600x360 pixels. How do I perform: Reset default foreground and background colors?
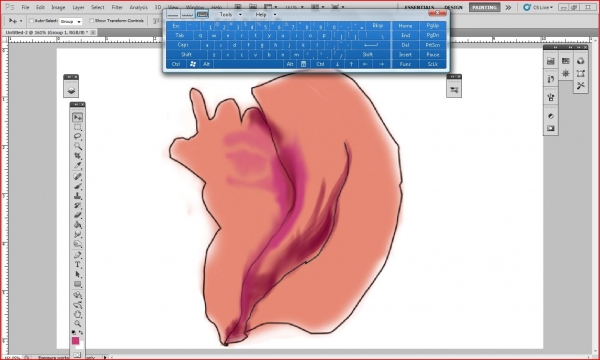(x=74, y=332)
